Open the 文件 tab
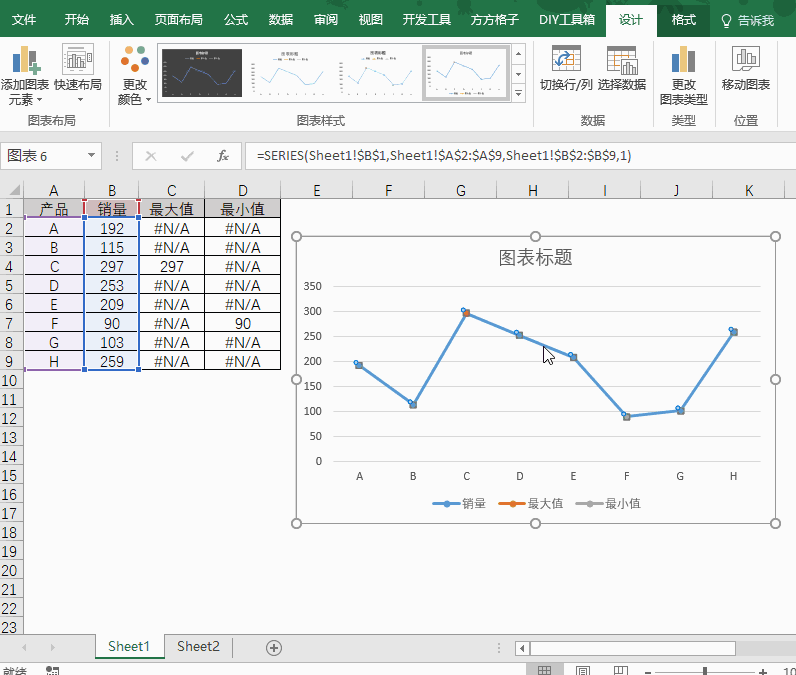This screenshot has width=796, height=675. tap(23, 20)
